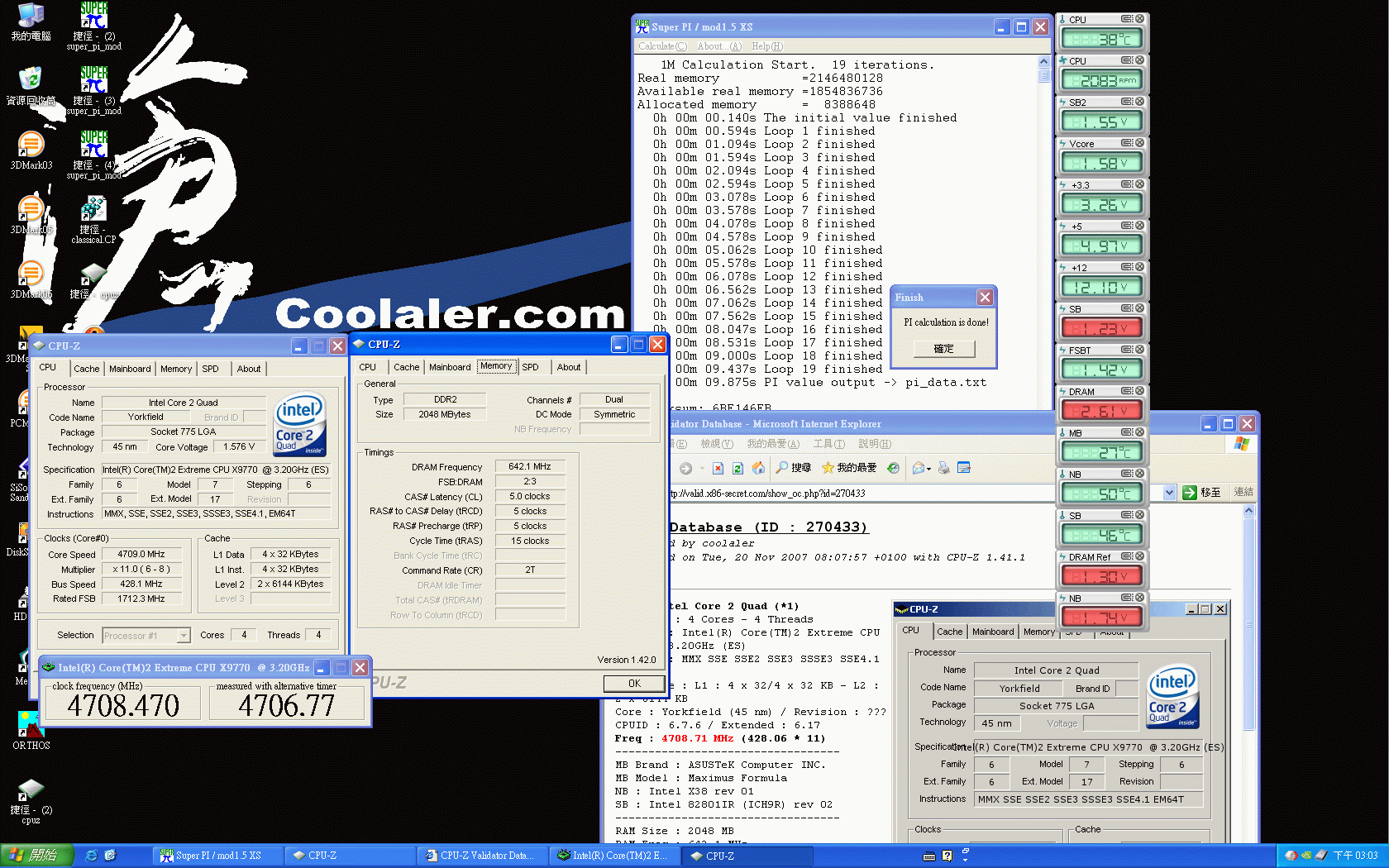Image resolution: width=1389 pixels, height=868 pixels.
Task: Click the Edit page icon in IE toolbar
Action: point(963,468)
